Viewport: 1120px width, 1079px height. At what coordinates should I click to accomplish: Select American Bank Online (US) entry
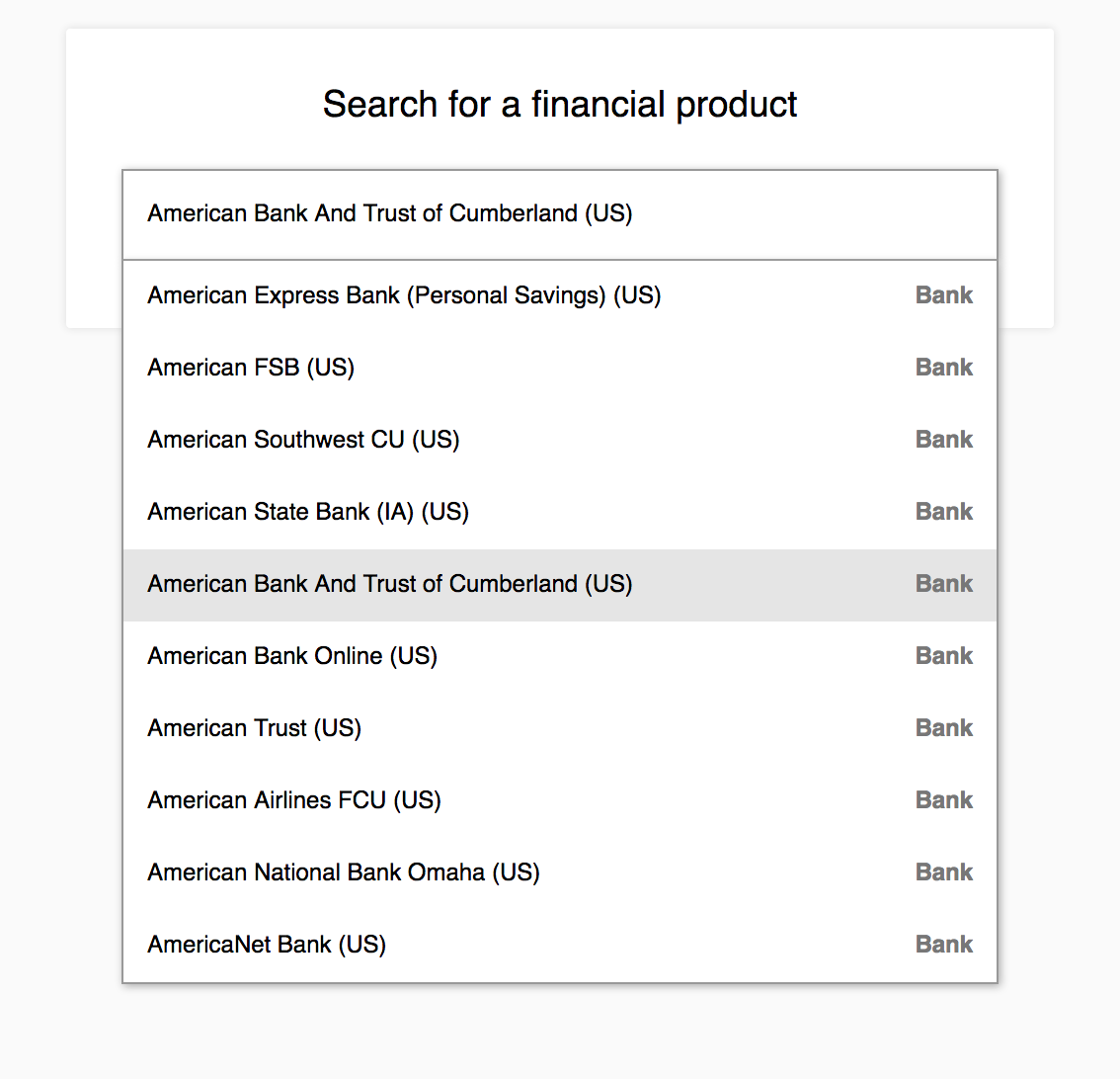pos(292,656)
